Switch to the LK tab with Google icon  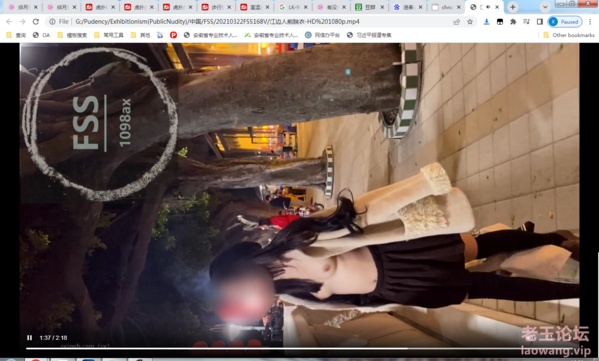pos(293,7)
